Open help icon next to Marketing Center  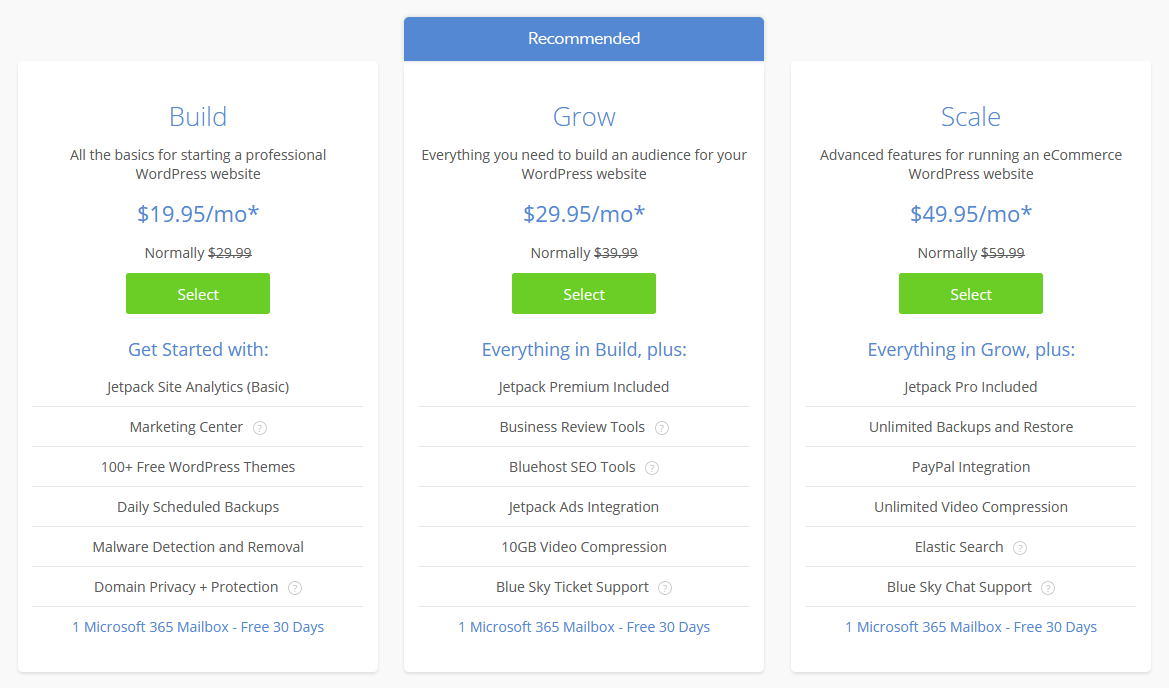(259, 428)
